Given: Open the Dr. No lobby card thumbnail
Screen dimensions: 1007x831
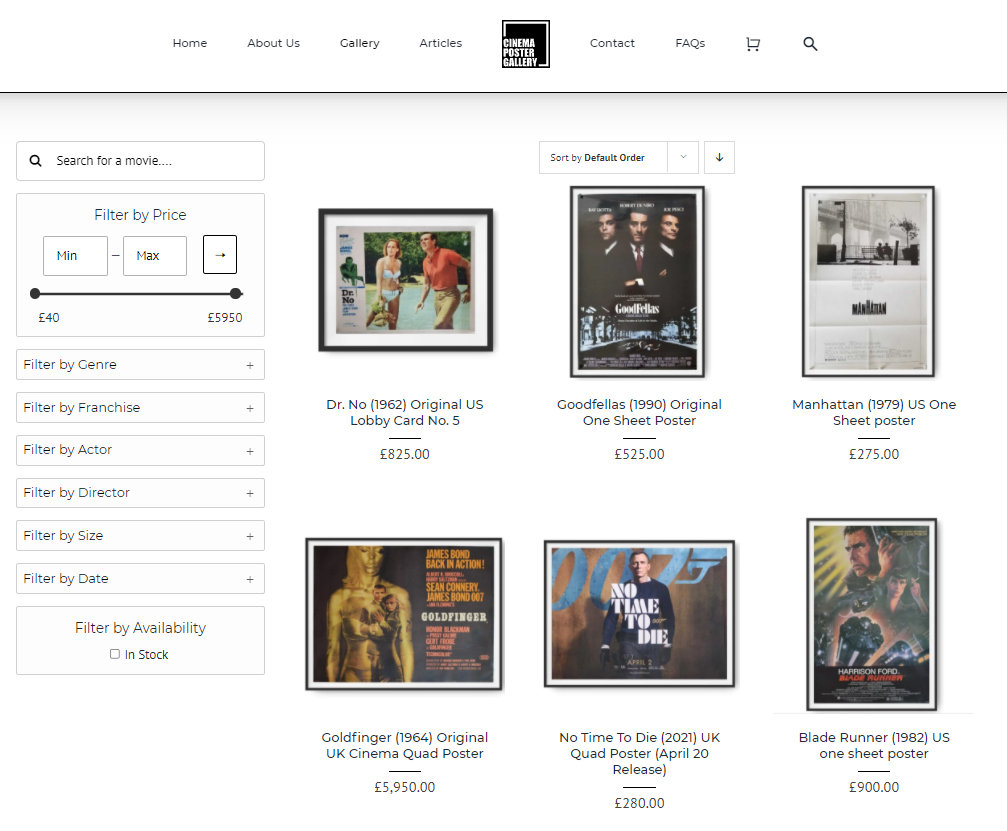Looking at the screenshot, I should pyautogui.click(x=406, y=280).
